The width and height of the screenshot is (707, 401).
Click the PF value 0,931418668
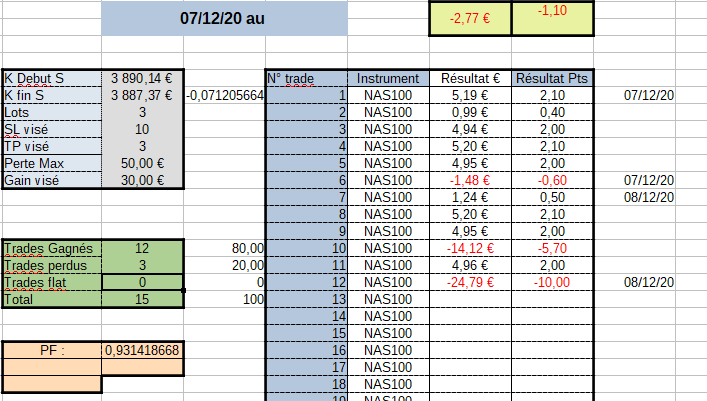(142, 350)
